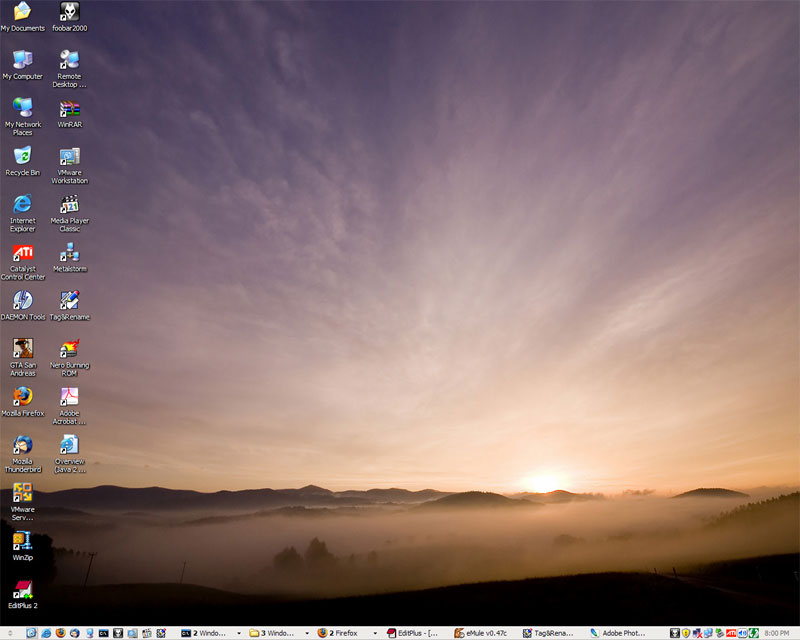Open the Media Player Classic desktop icon
Image resolution: width=800 pixels, height=640 pixels.
click(69, 204)
